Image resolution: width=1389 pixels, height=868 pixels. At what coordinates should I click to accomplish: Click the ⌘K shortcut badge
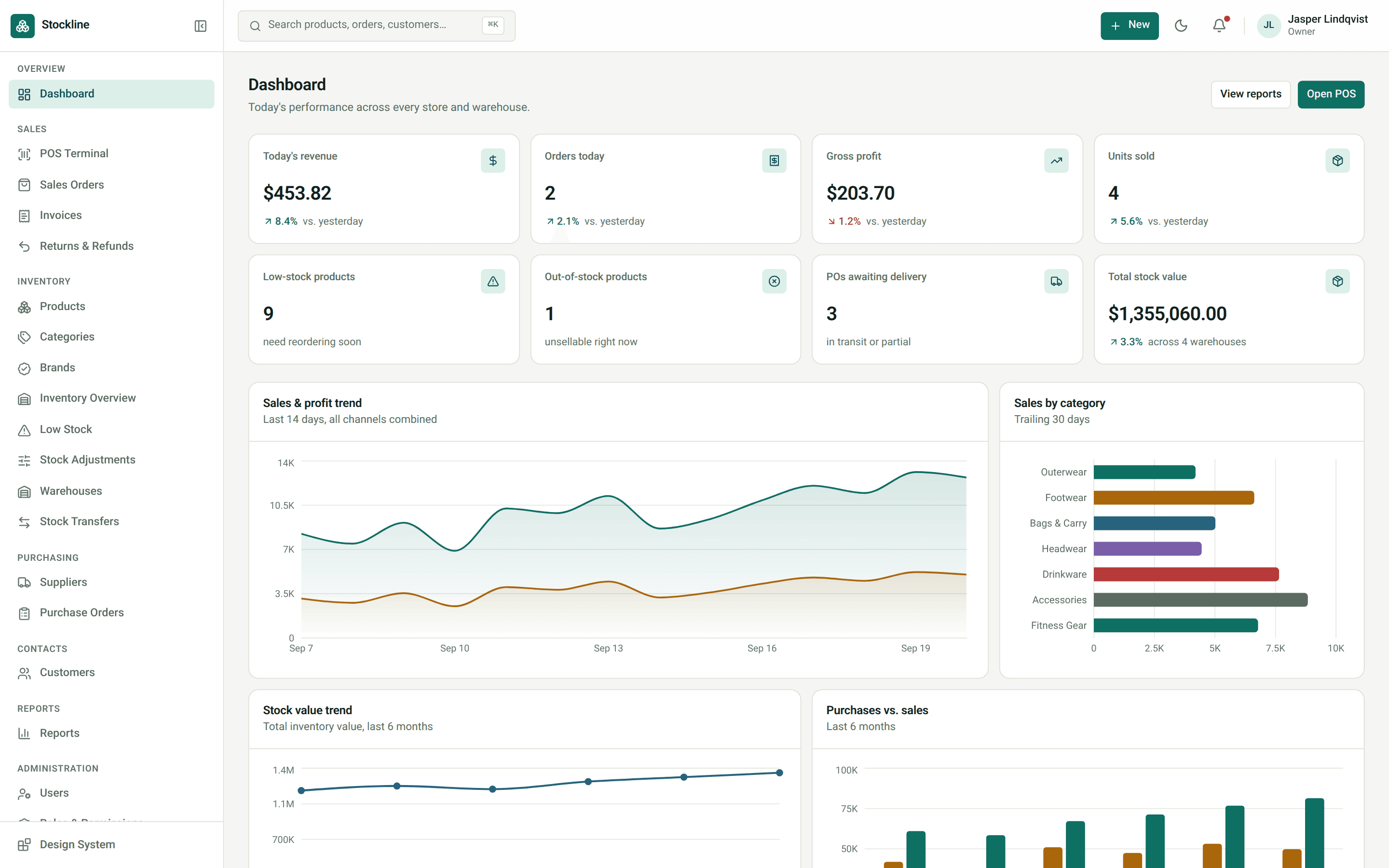(492, 25)
